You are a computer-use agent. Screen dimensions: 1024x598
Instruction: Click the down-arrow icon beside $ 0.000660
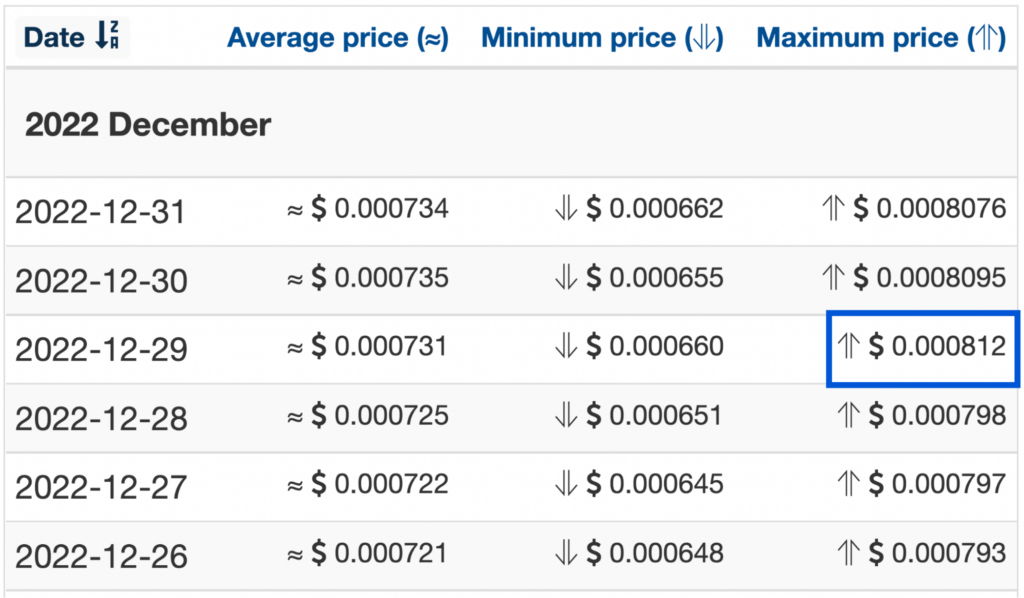pyautogui.click(x=566, y=346)
